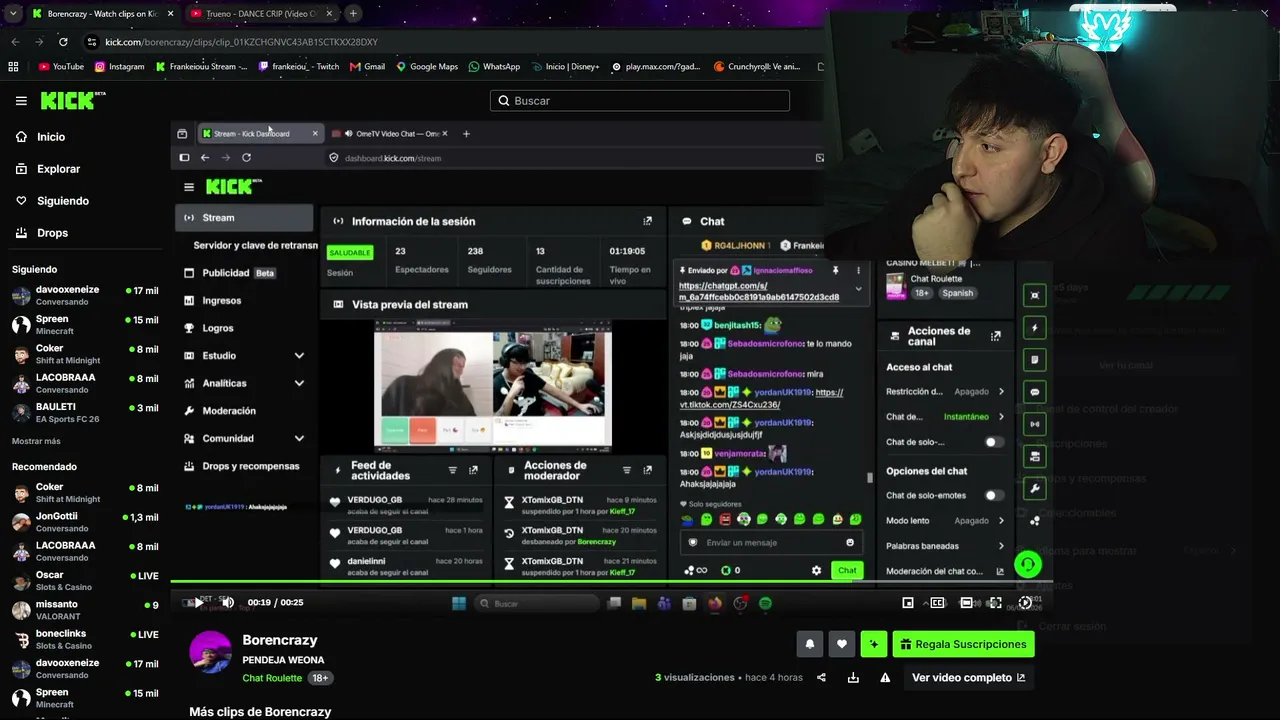Collapse the pinned chat message
Screen dimensions: 1280x720
coord(858,289)
